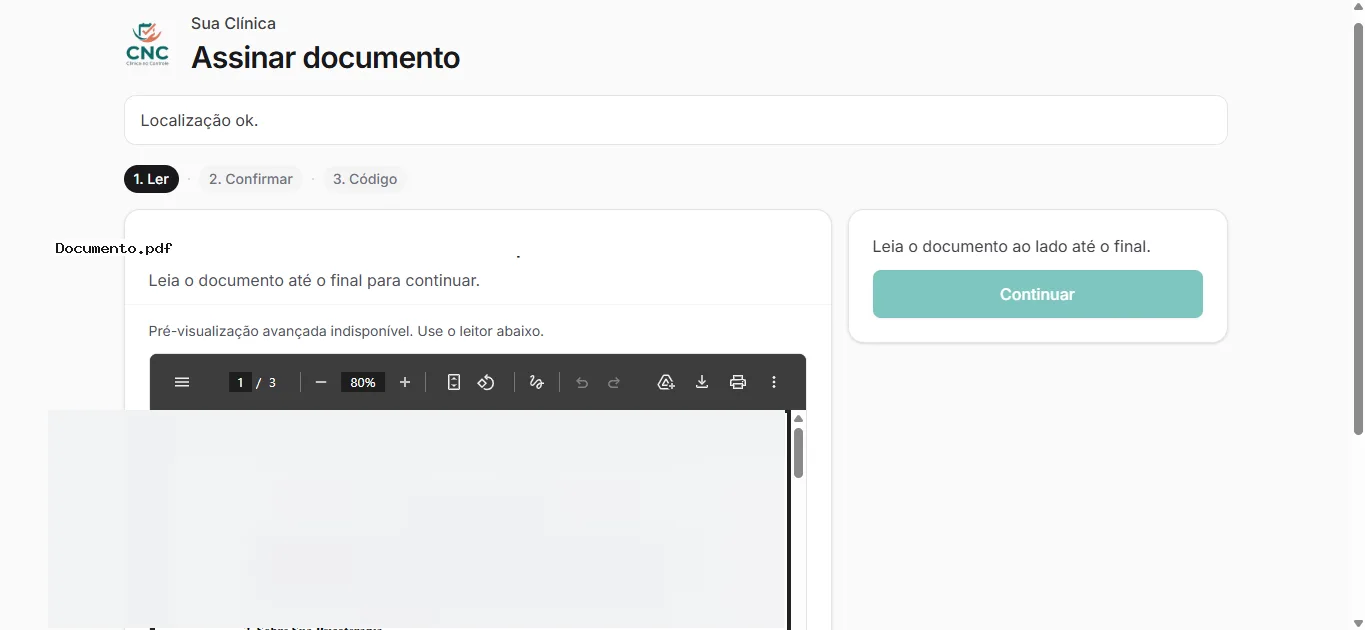The image size is (1365, 630).
Task: Select the draw annotation tool icon
Action: [537, 382]
